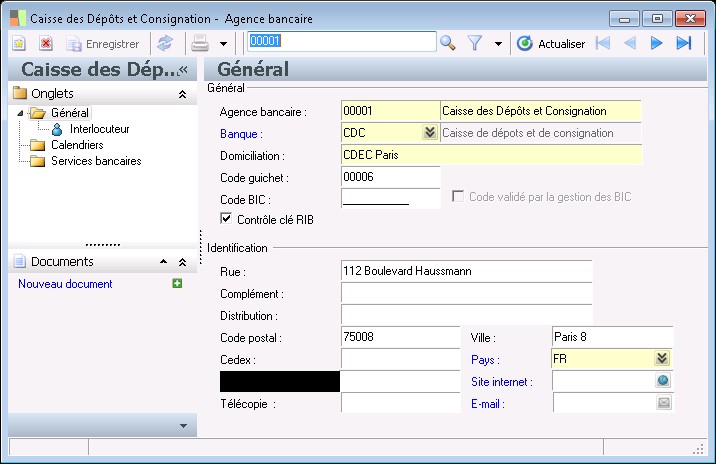716x464 pixels.
Task: Click the E-mail envelope icon
Action: click(x=662, y=403)
